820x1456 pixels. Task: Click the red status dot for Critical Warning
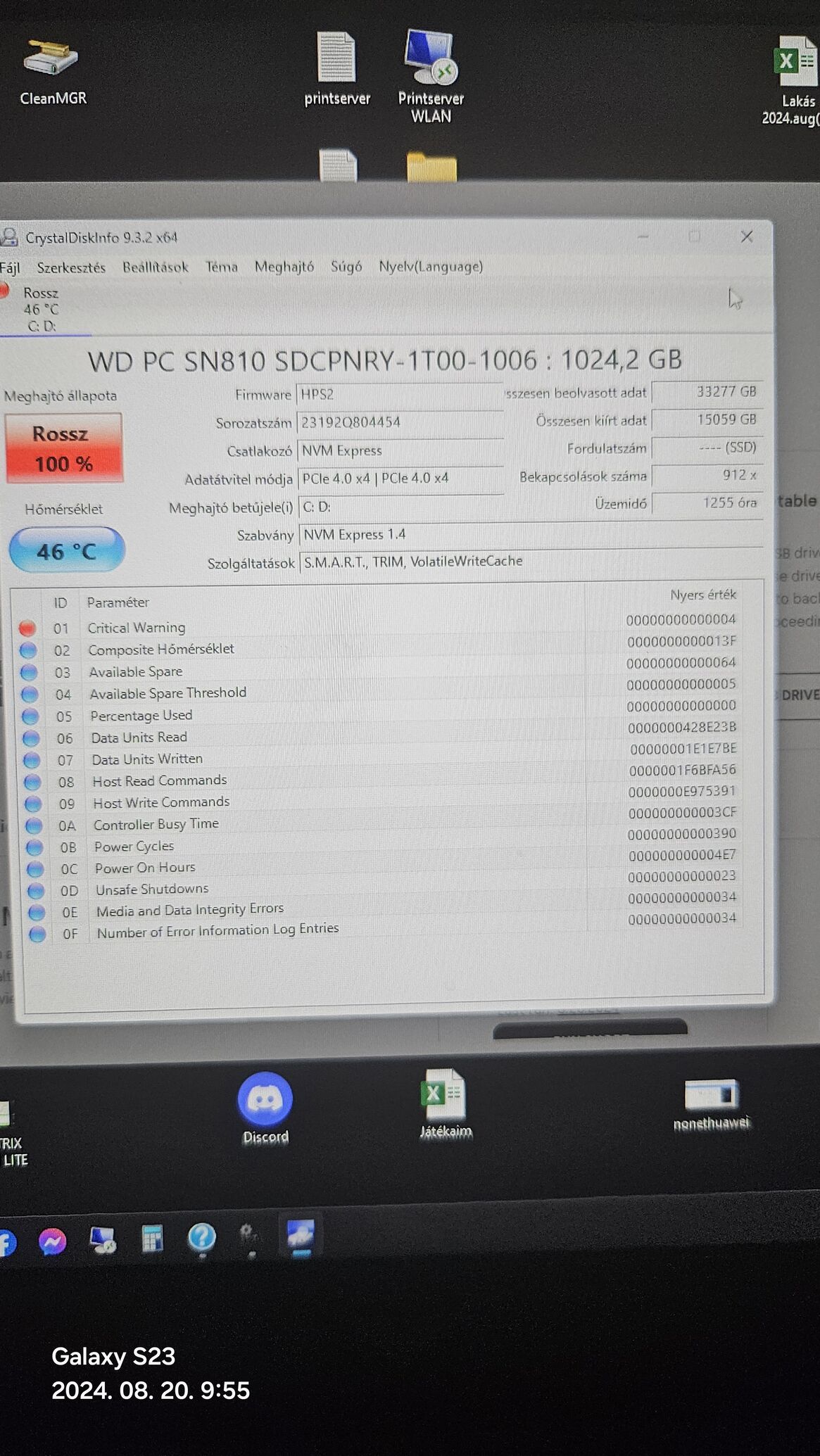click(27, 628)
